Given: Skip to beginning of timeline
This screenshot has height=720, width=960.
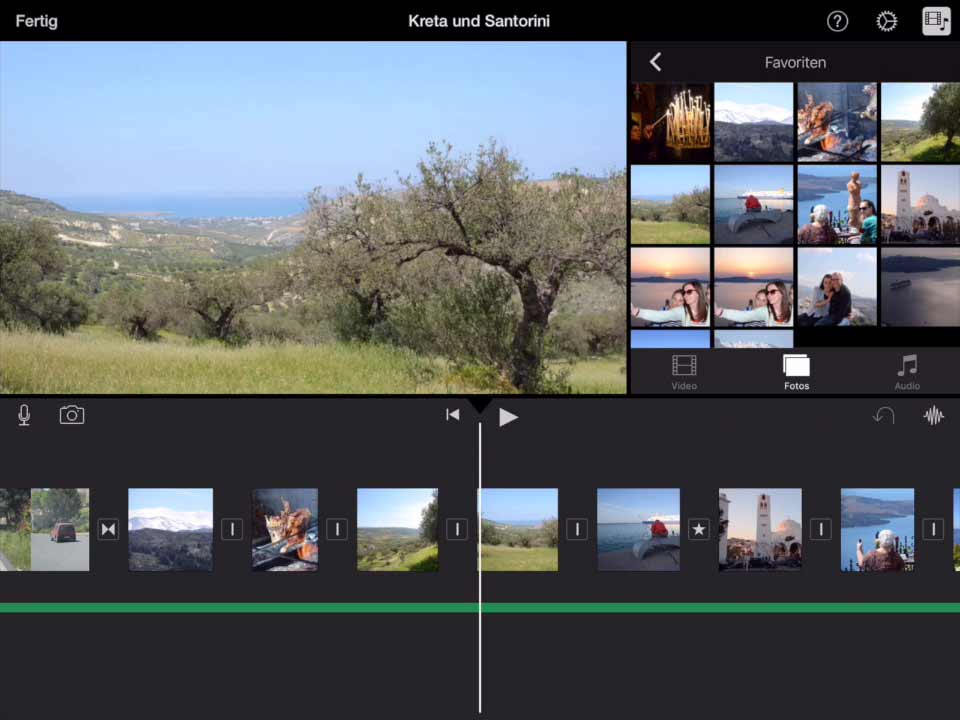Looking at the screenshot, I should coord(453,415).
